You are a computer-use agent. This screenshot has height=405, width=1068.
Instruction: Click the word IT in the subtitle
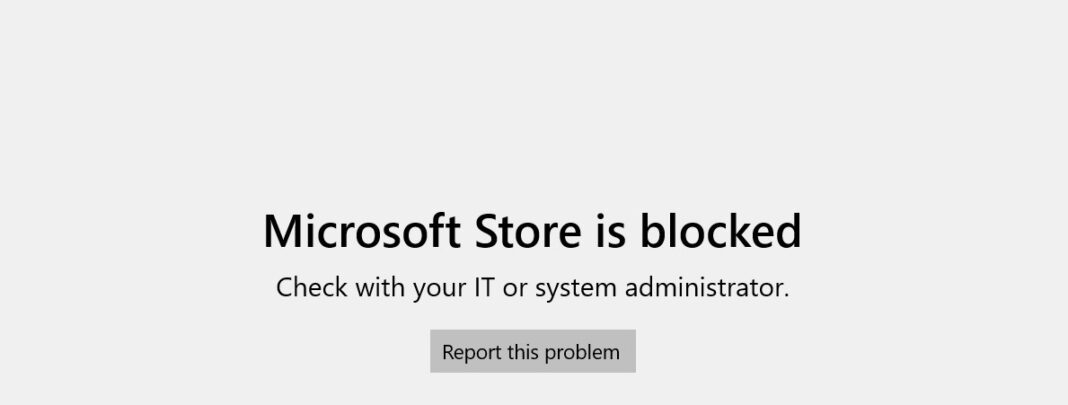[481, 288]
